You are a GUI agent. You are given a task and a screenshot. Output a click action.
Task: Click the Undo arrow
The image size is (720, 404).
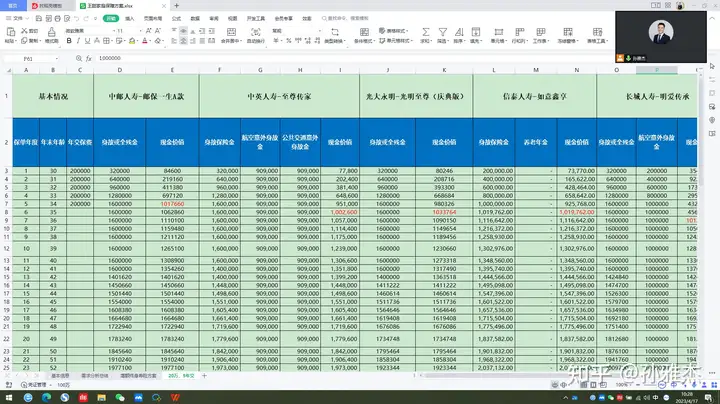76,18
